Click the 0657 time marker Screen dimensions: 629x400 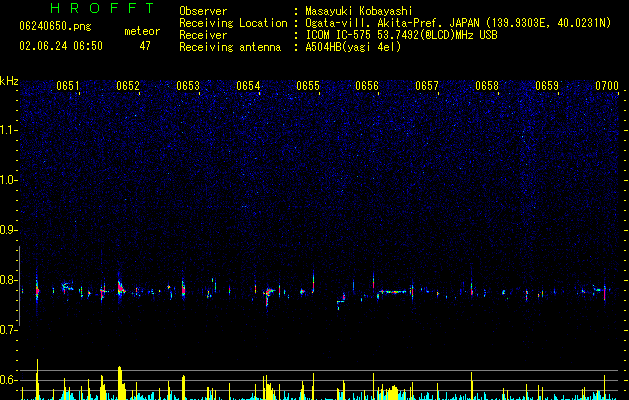point(427,86)
